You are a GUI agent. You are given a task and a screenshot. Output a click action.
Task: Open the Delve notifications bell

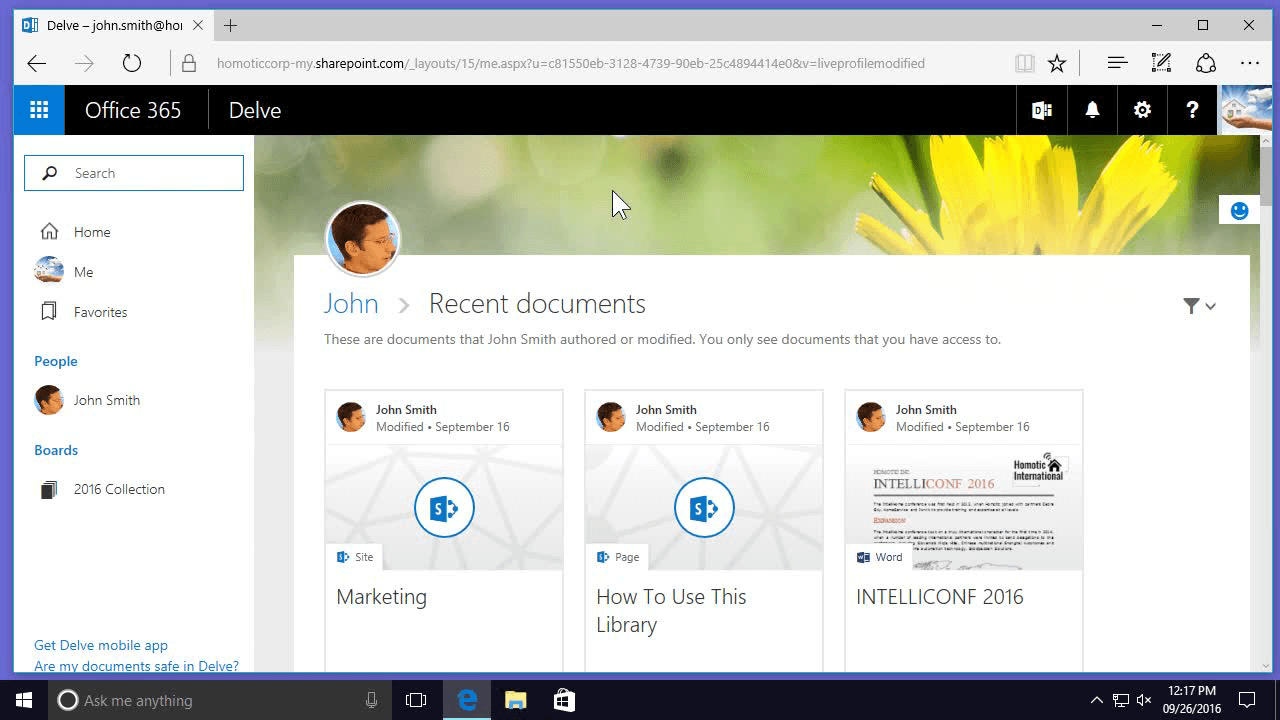[1092, 110]
